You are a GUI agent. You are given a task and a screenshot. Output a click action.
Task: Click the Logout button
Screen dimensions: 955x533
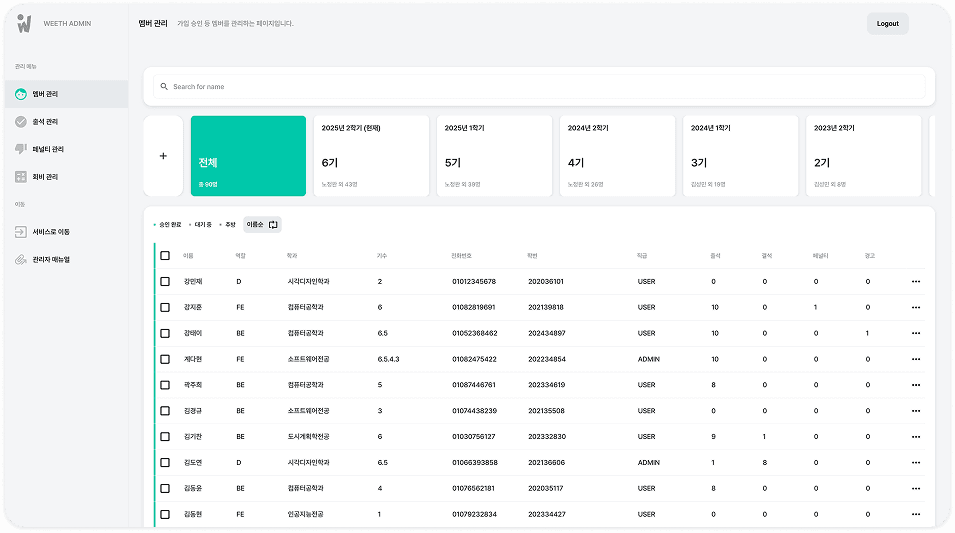point(887,24)
